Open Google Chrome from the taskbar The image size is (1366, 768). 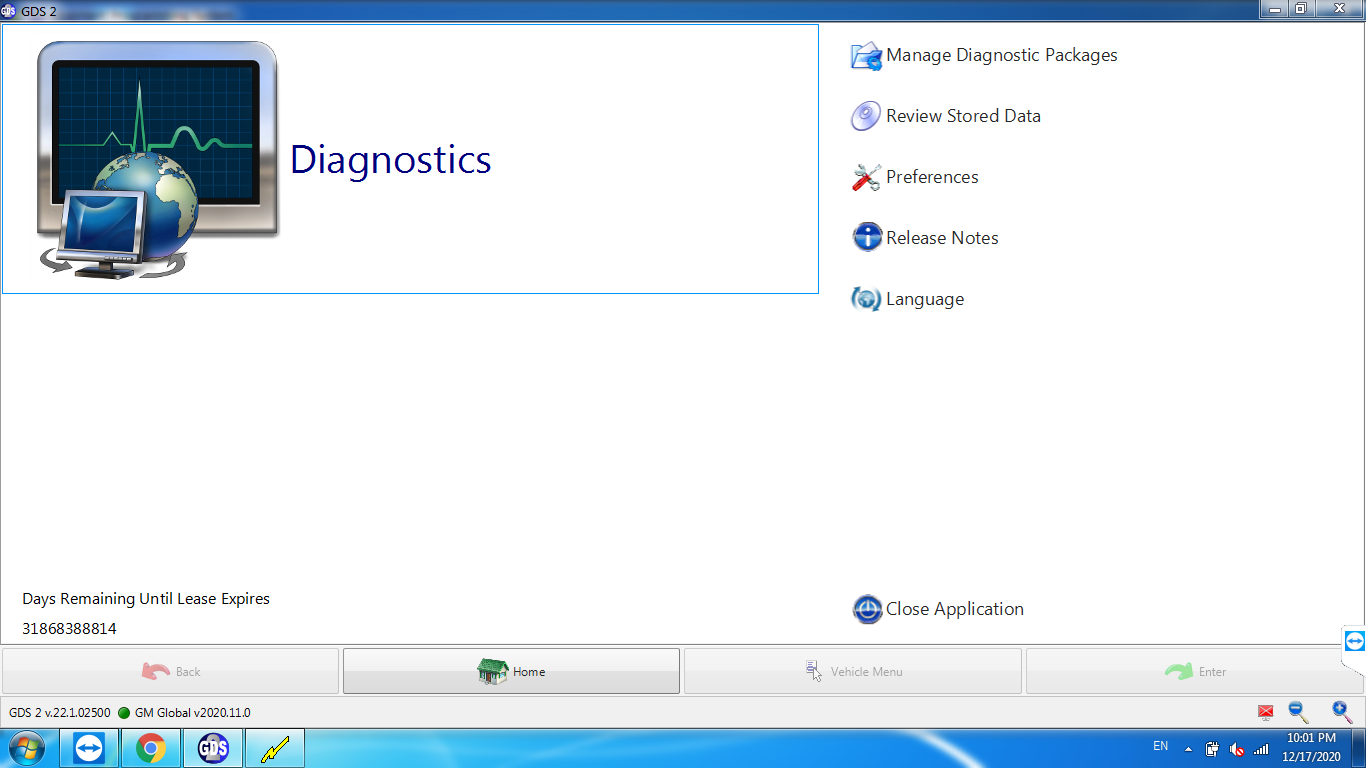[151, 748]
